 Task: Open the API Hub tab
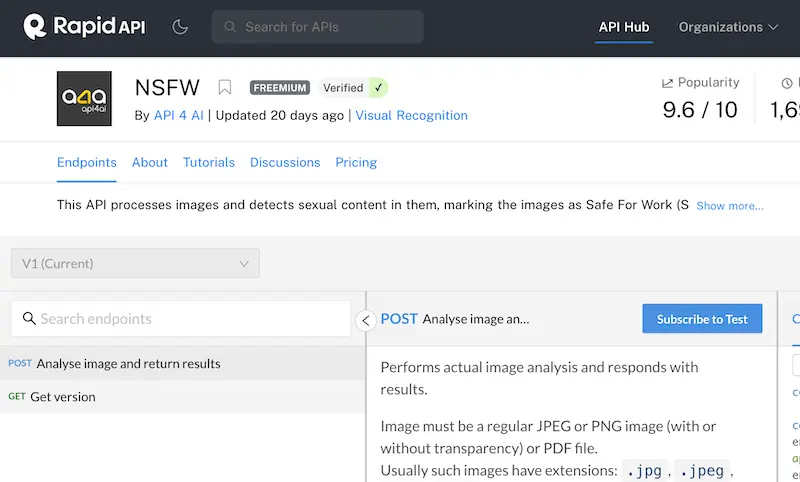pyautogui.click(x=623, y=27)
